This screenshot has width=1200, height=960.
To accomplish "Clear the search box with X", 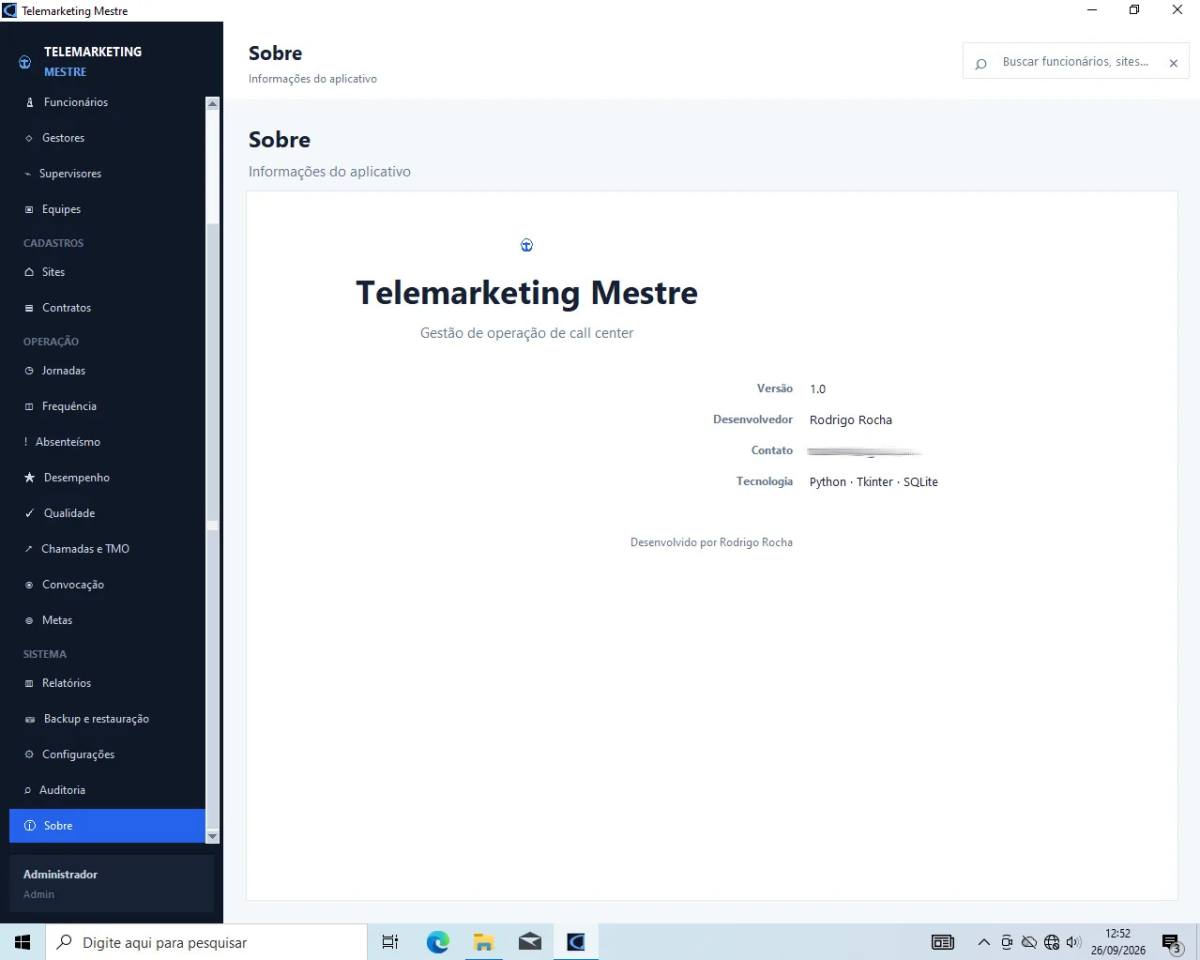I will (1173, 63).
